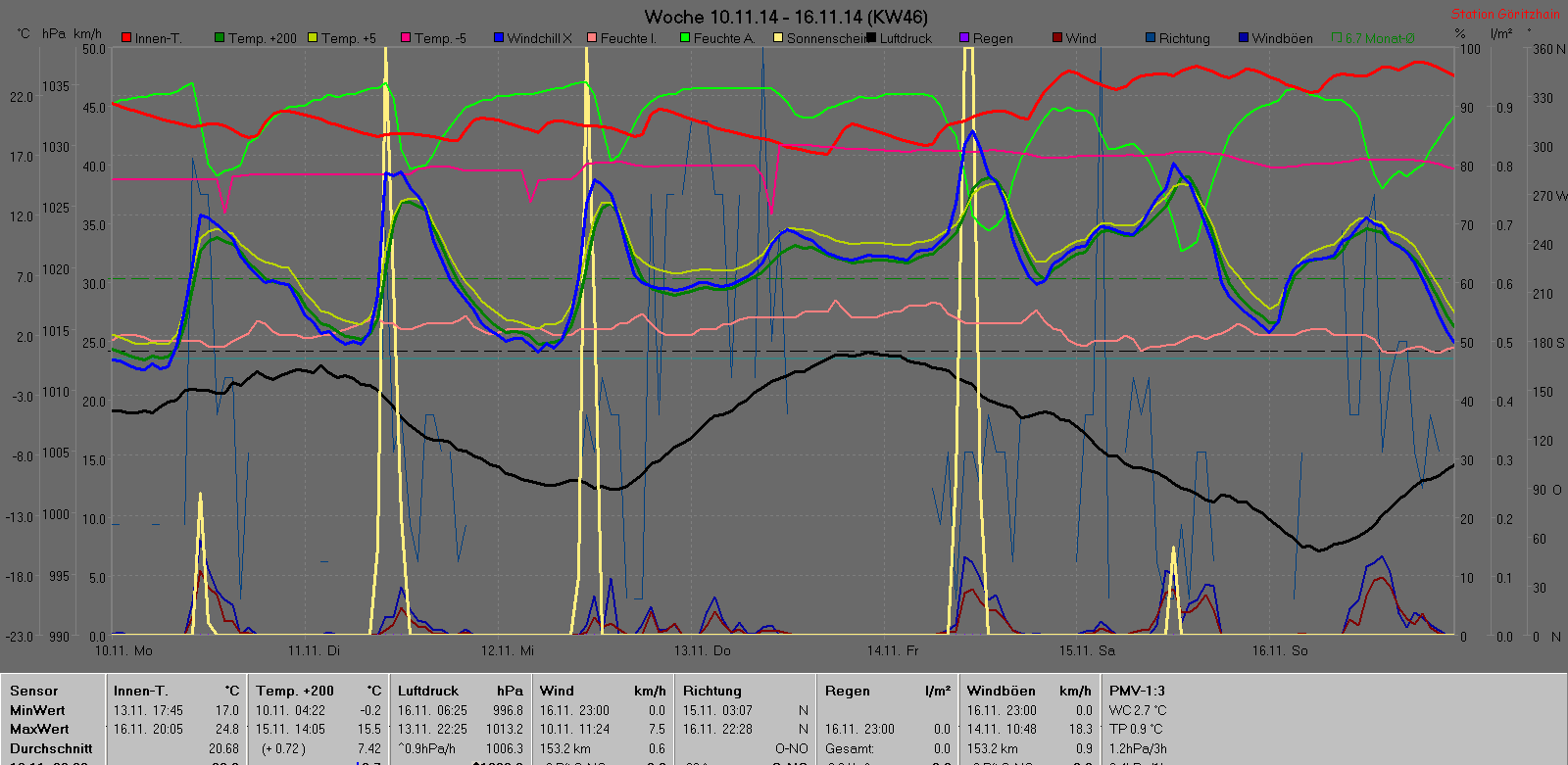The height and width of the screenshot is (765, 1568).
Task: Click the Sensor header in the table
Action: pos(34,691)
